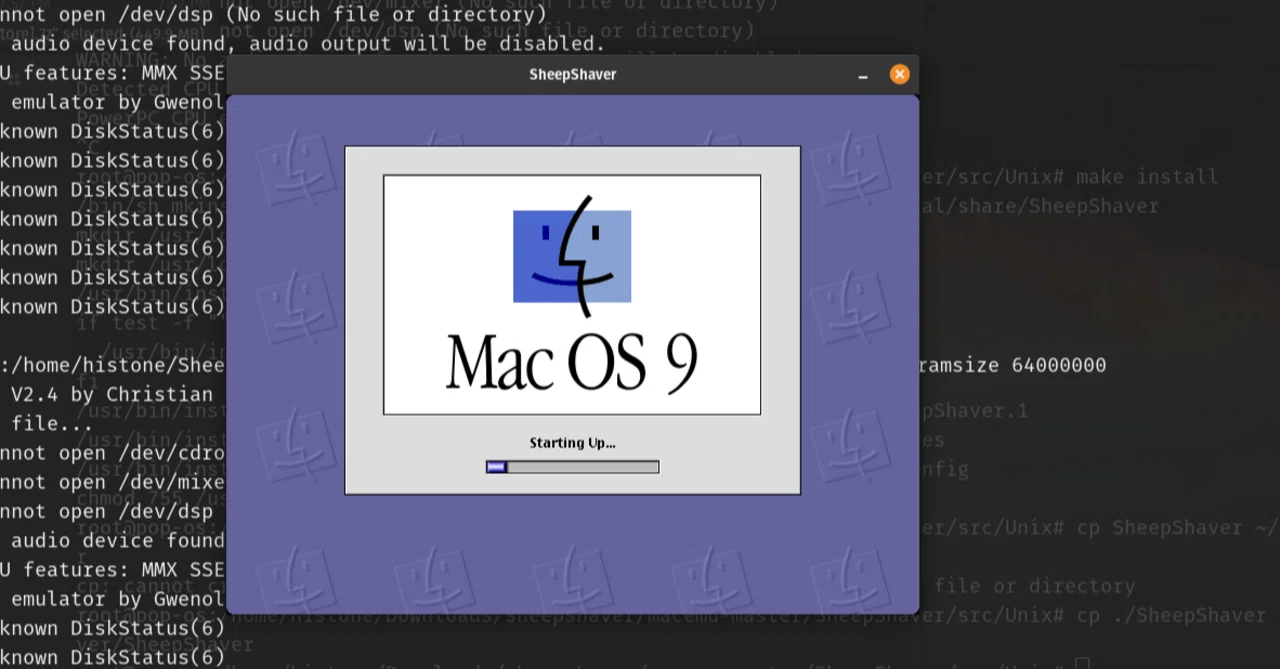This screenshot has width=1280, height=669.
Task: Click terminal text 'V2.4 by Christian'
Action: coord(112,395)
